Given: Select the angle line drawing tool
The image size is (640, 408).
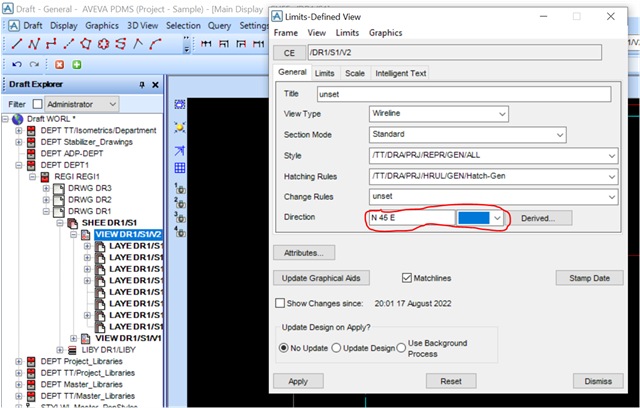Looking at the screenshot, I should pyautogui.click(x=138, y=44).
